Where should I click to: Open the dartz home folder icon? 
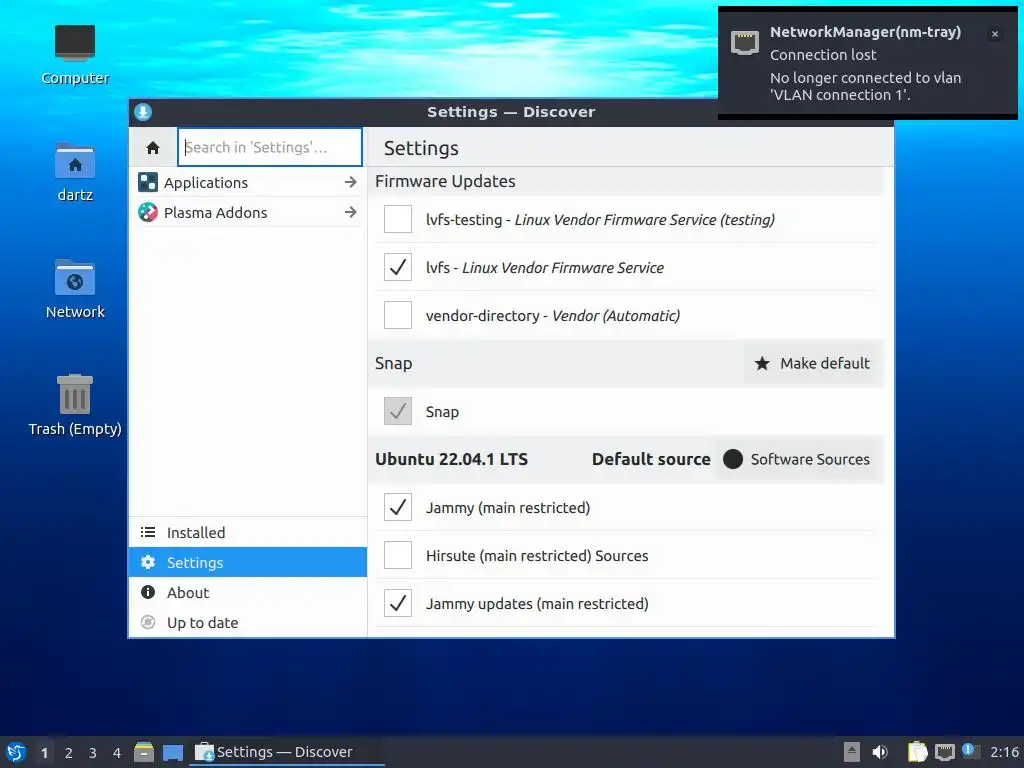pyautogui.click(x=75, y=172)
